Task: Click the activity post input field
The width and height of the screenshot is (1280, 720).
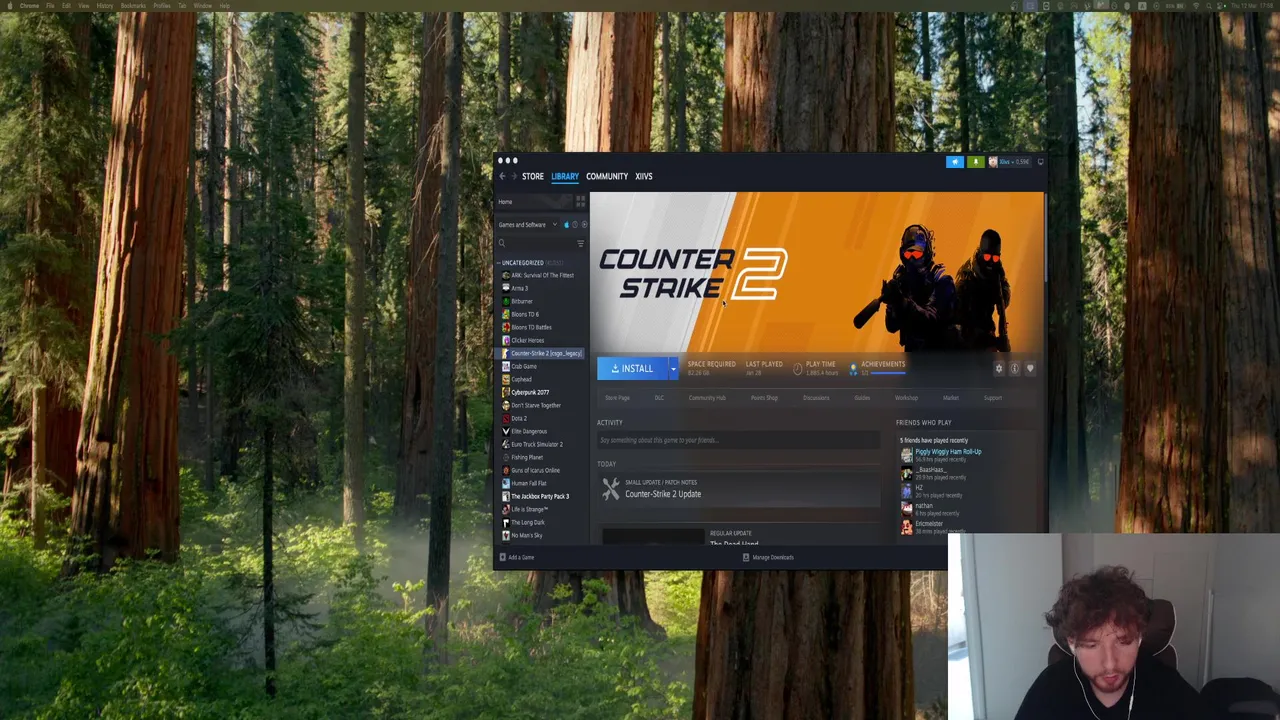Action: tap(738, 440)
